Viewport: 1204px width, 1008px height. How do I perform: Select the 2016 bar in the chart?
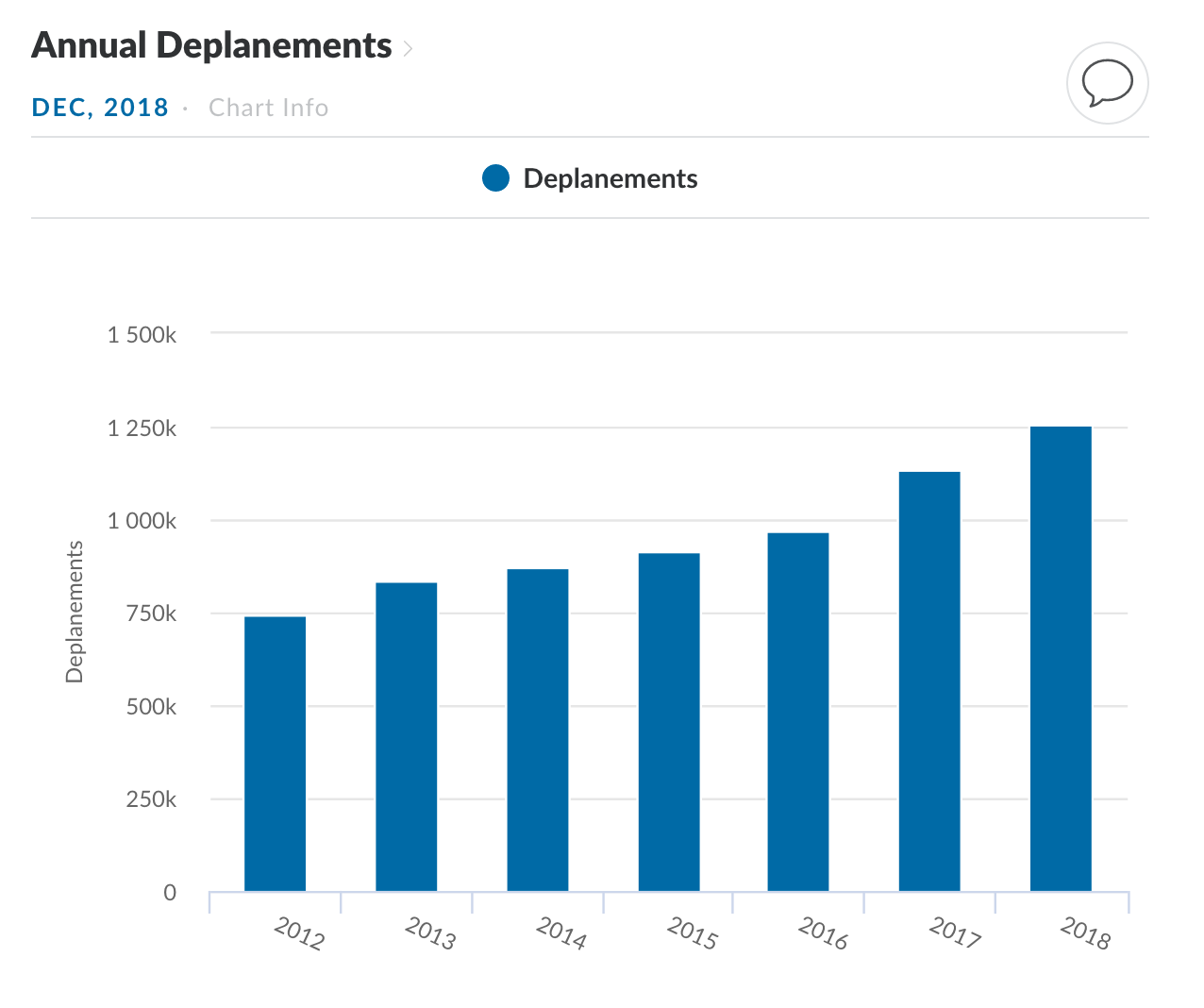(x=798, y=712)
